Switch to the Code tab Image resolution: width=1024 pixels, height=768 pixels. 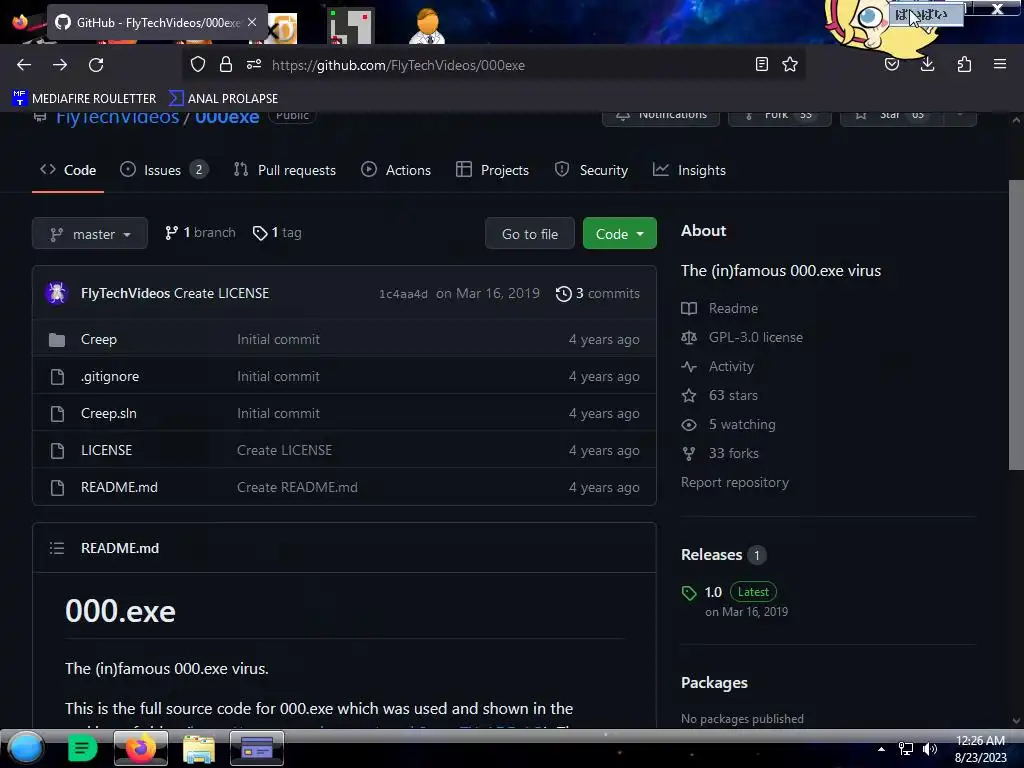[68, 170]
